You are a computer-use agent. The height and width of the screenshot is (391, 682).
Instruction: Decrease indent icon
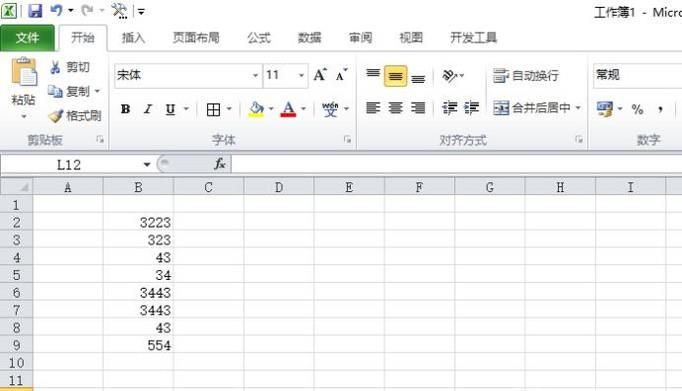coord(450,107)
